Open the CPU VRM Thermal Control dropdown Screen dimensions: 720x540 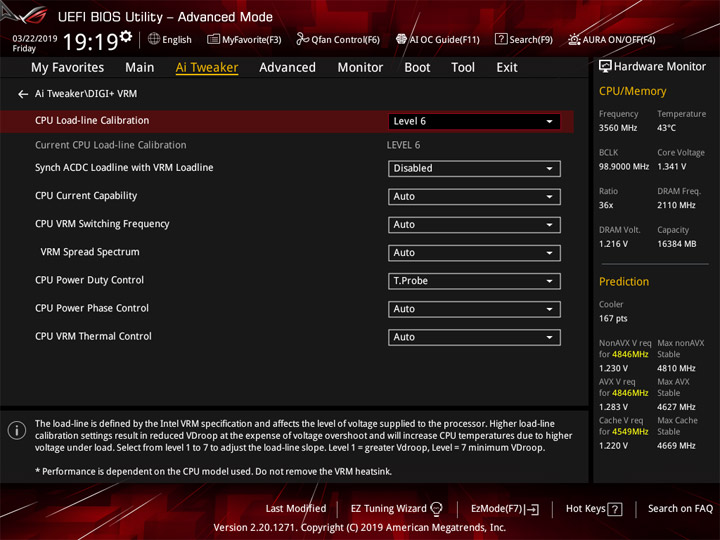coord(474,337)
